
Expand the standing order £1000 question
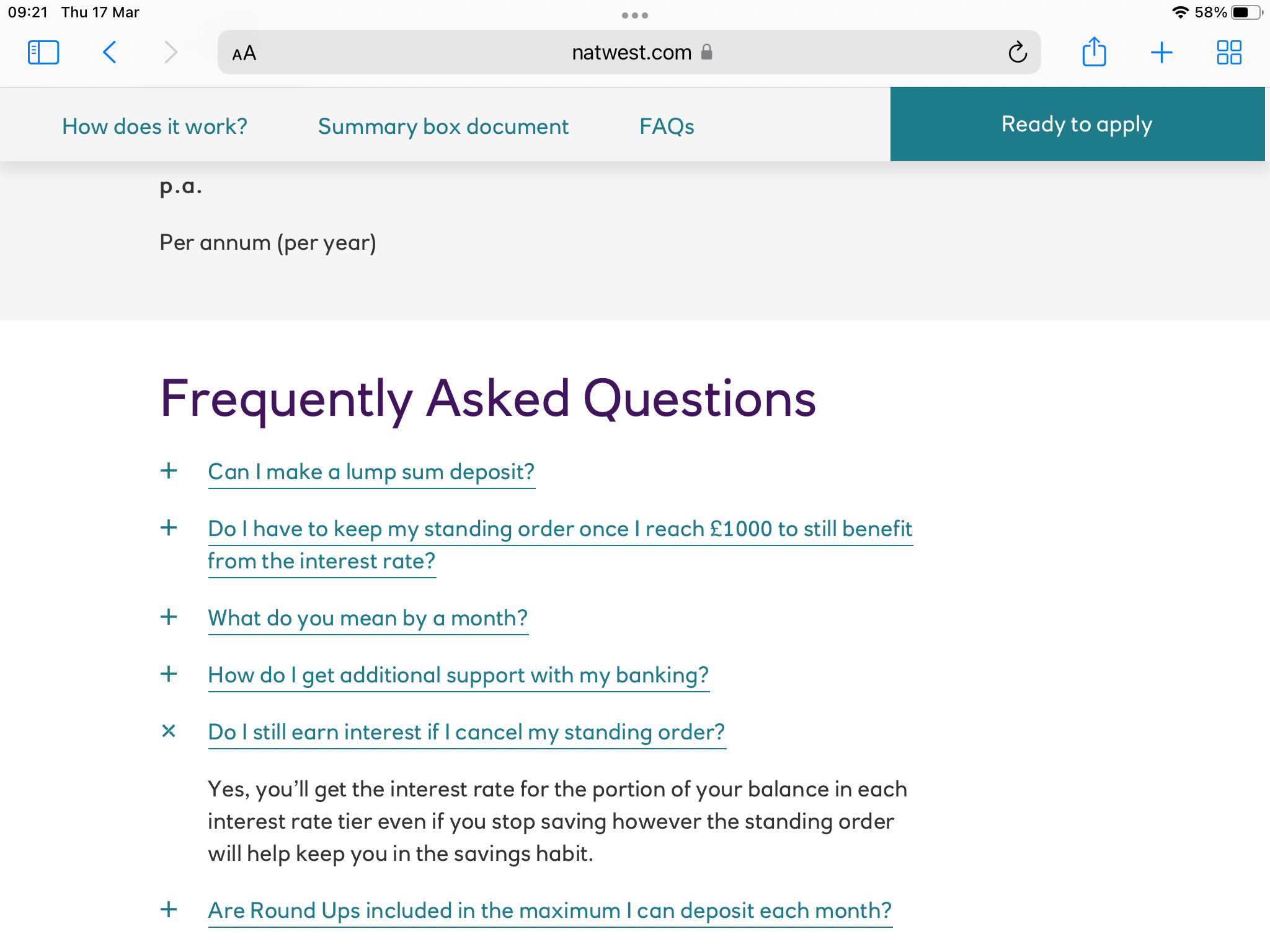[x=169, y=528]
